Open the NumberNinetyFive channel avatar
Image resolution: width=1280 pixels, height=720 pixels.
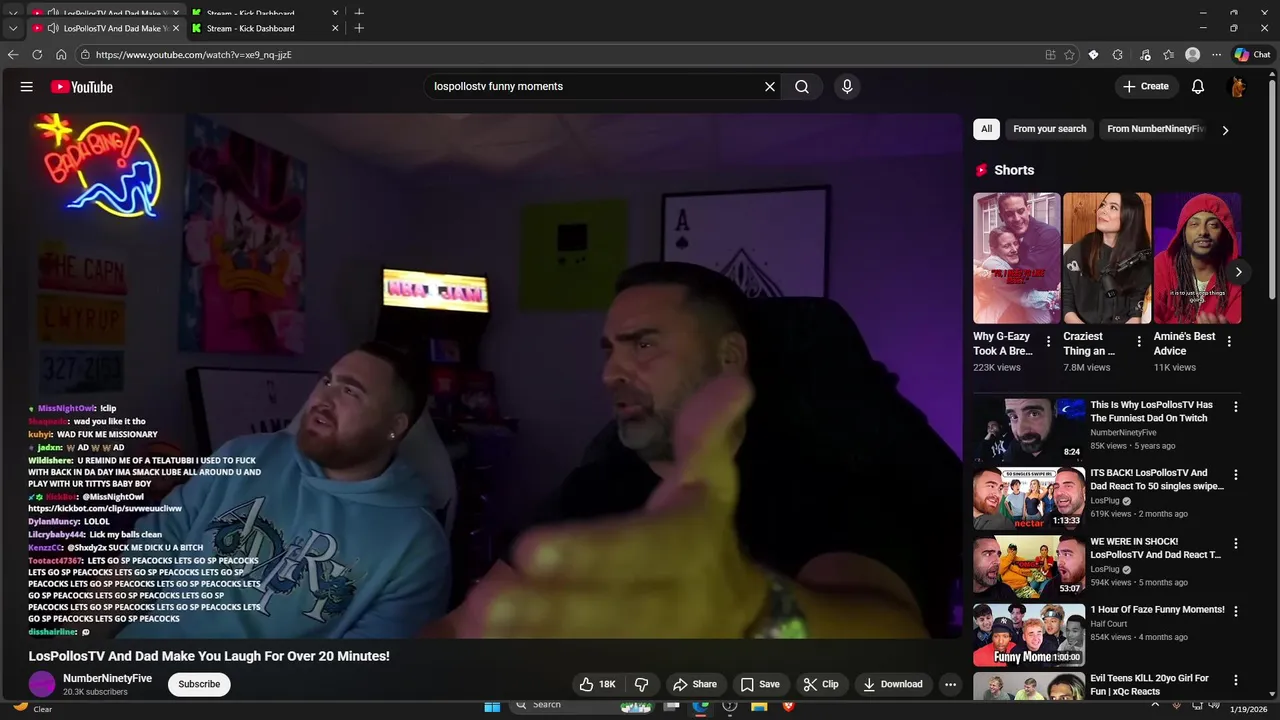[42, 684]
